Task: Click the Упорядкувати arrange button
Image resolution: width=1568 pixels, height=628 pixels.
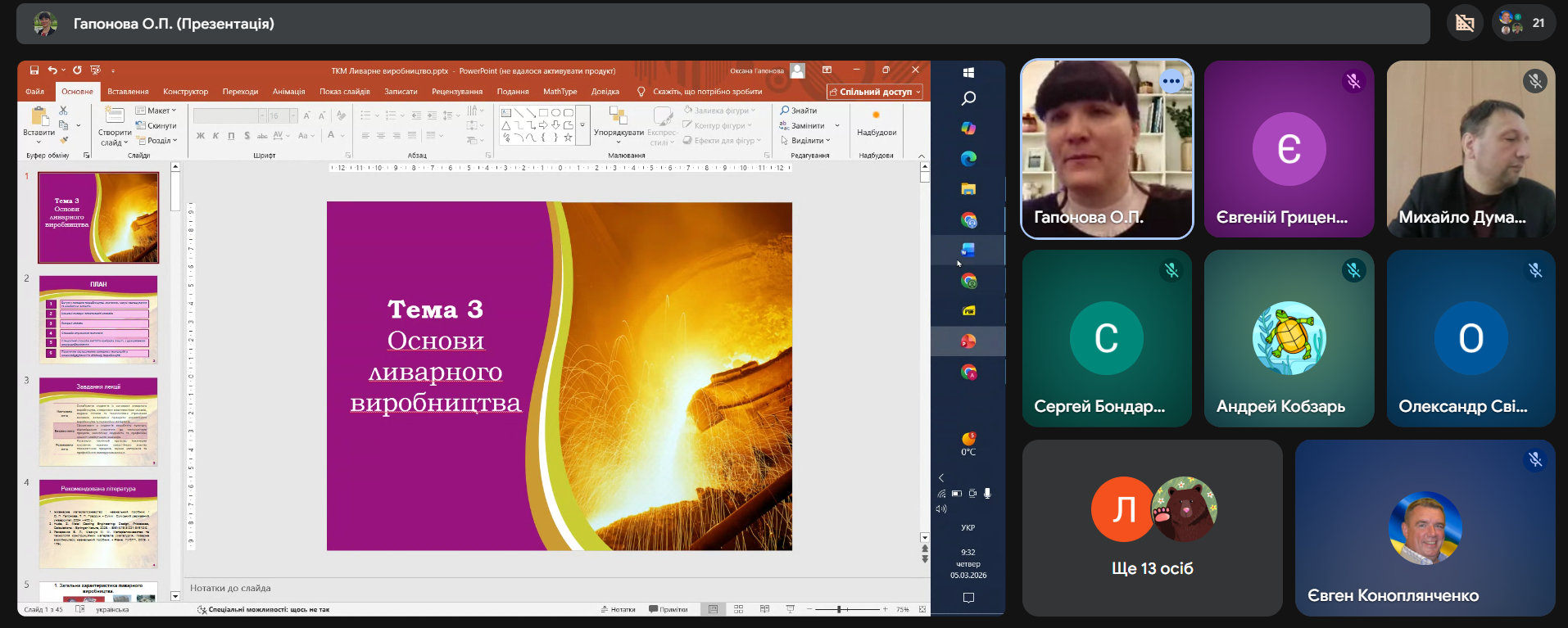Action: (619, 123)
